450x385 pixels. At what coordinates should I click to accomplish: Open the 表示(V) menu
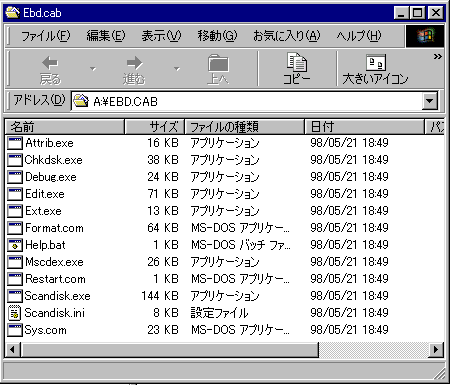click(161, 35)
